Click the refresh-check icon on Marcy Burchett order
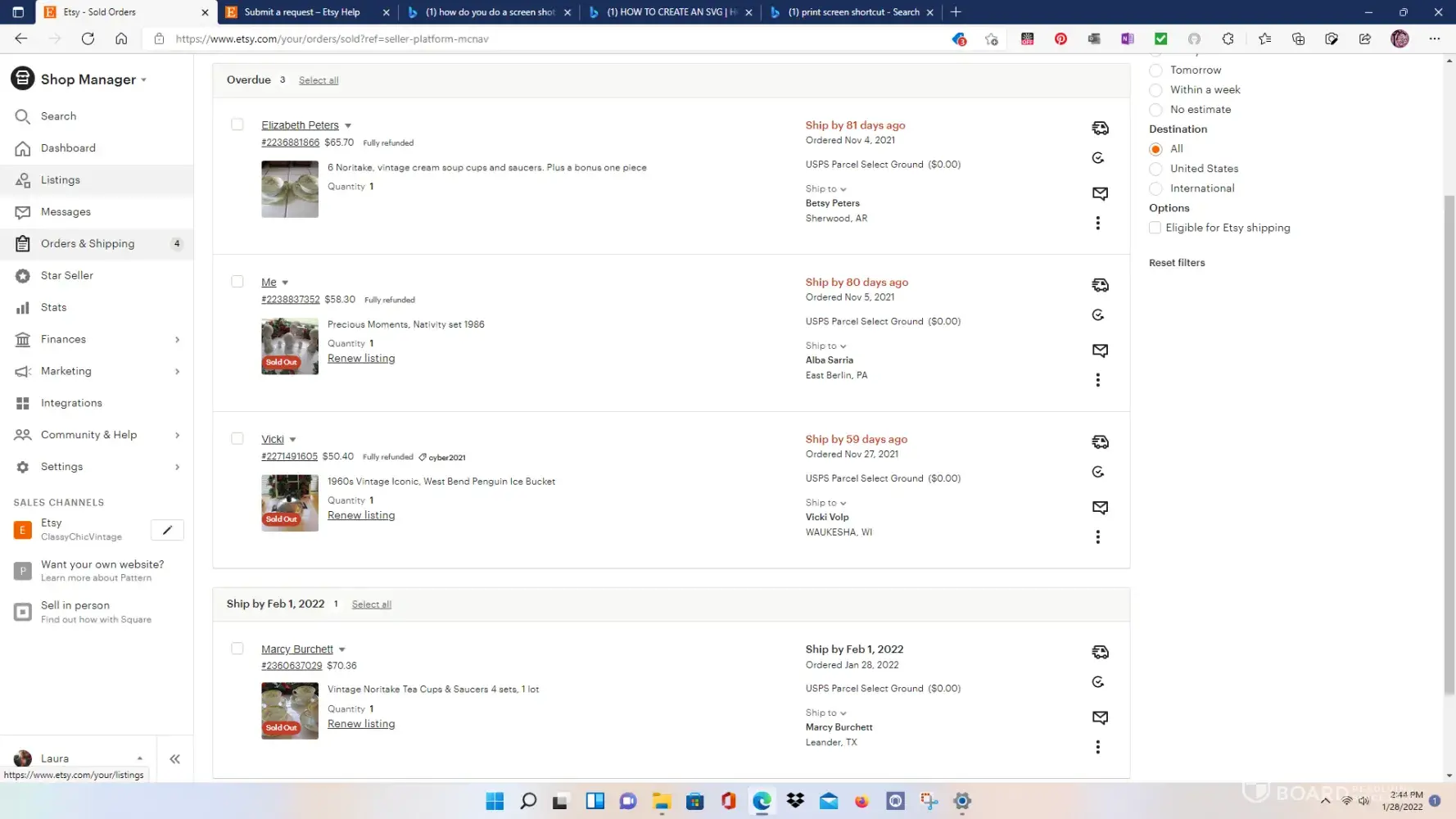Screen dimensions: 1456x819 (x=1098, y=681)
